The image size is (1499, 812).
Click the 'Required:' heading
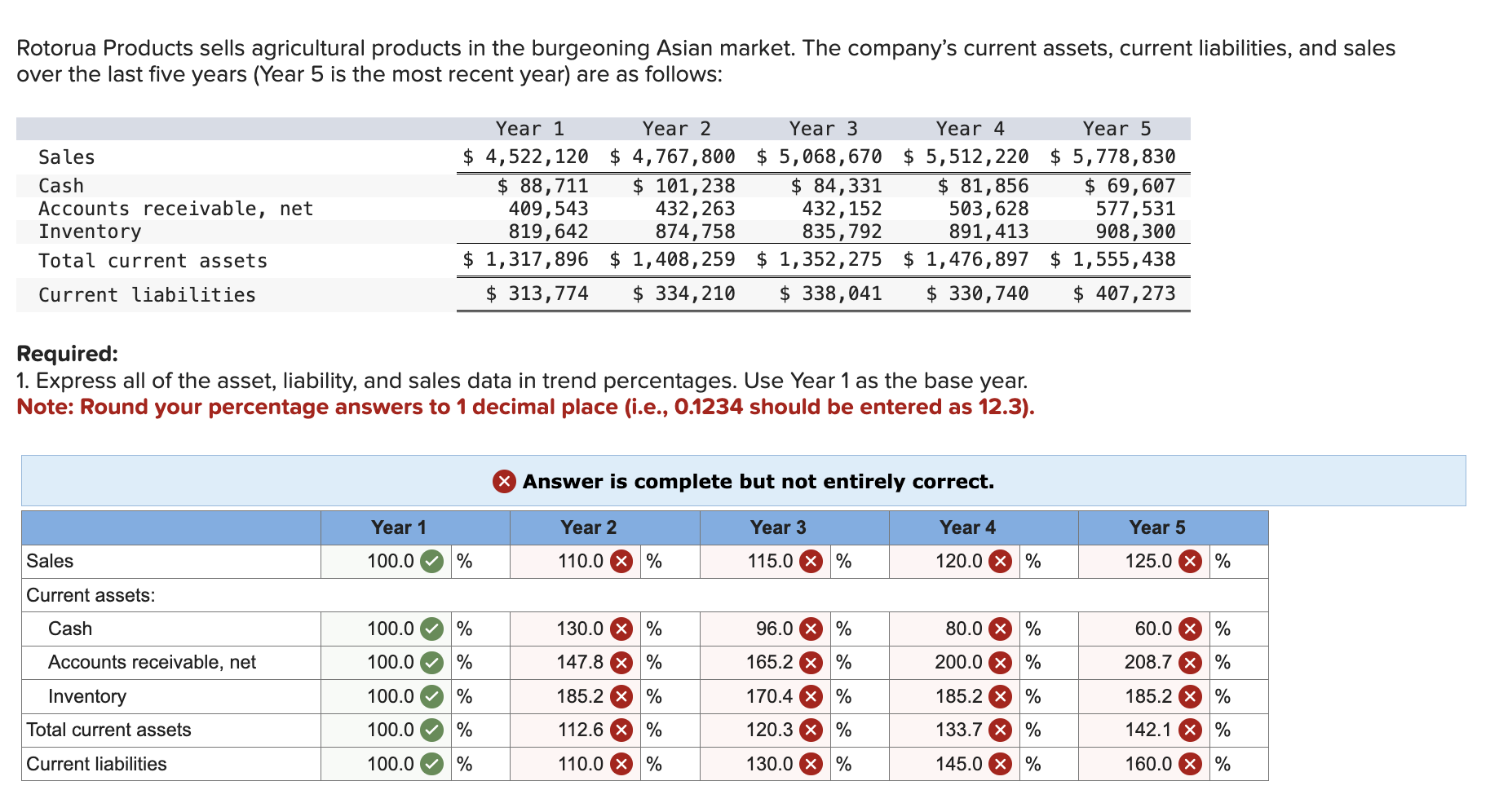tap(67, 354)
